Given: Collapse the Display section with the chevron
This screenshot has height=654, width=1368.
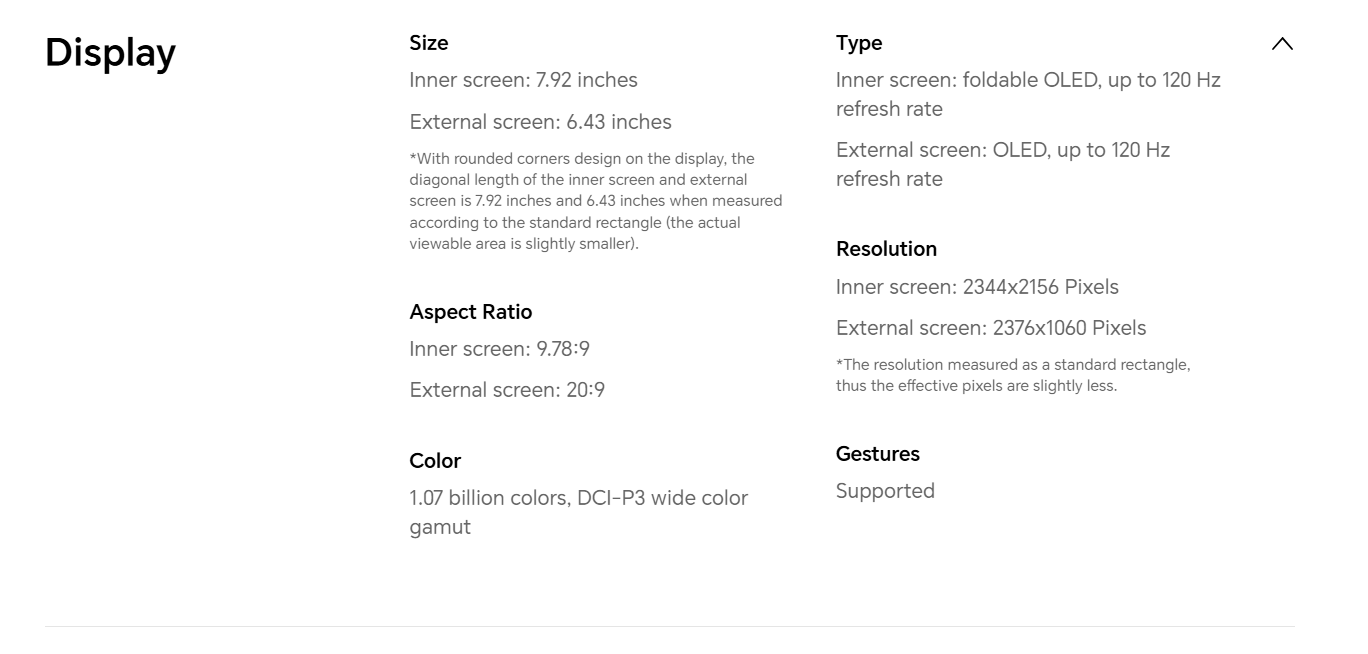Looking at the screenshot, I should point(1281,44).
